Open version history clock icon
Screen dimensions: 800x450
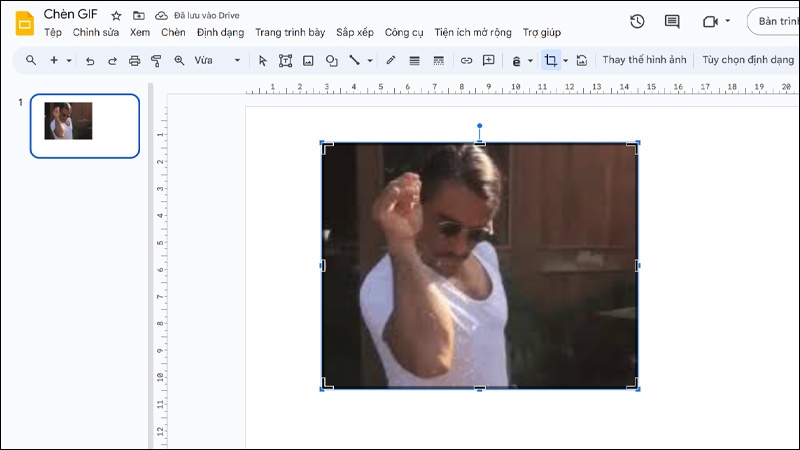point(637,21)
